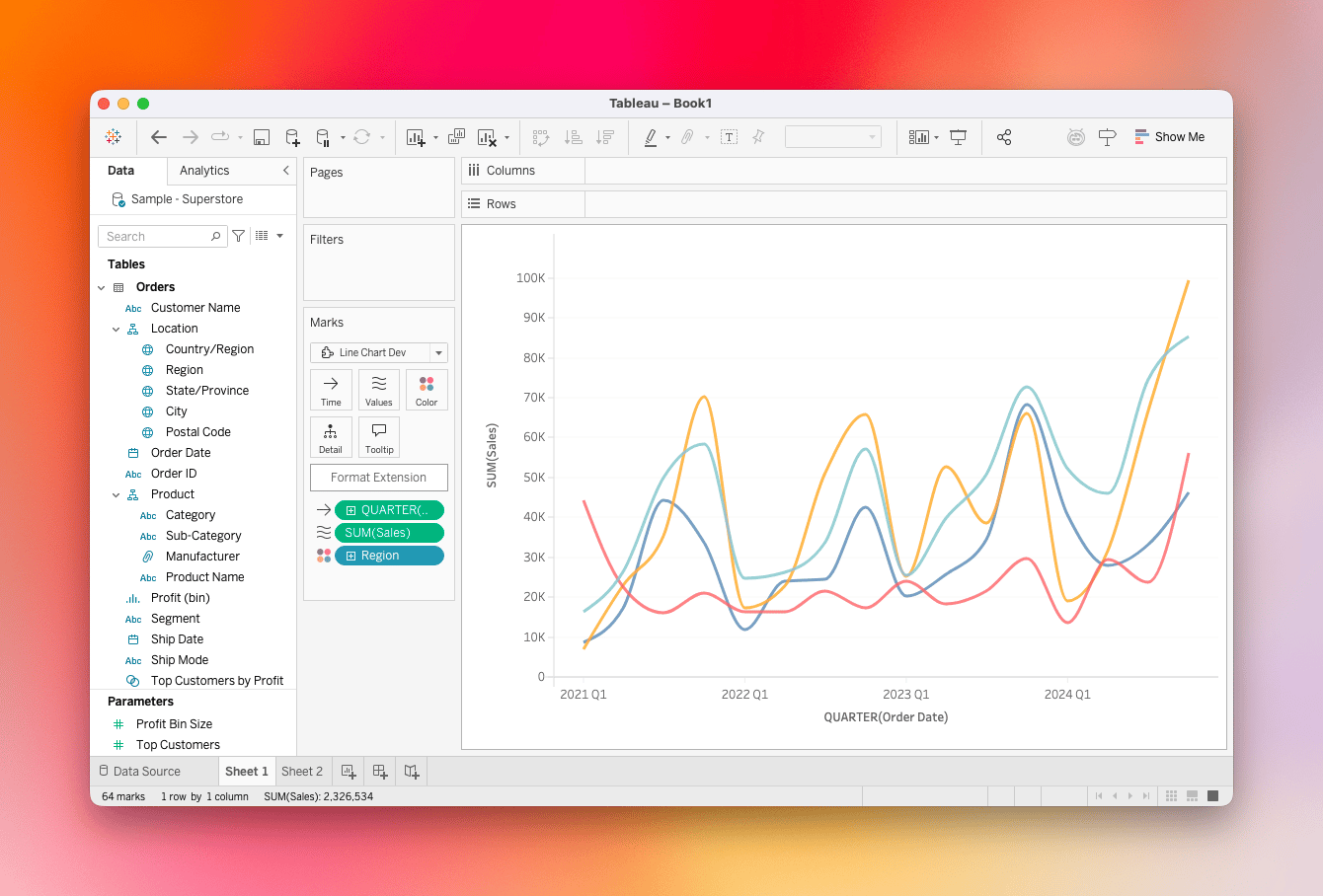
Task: Click the Save workbook icon
Action: coord(262,137)
